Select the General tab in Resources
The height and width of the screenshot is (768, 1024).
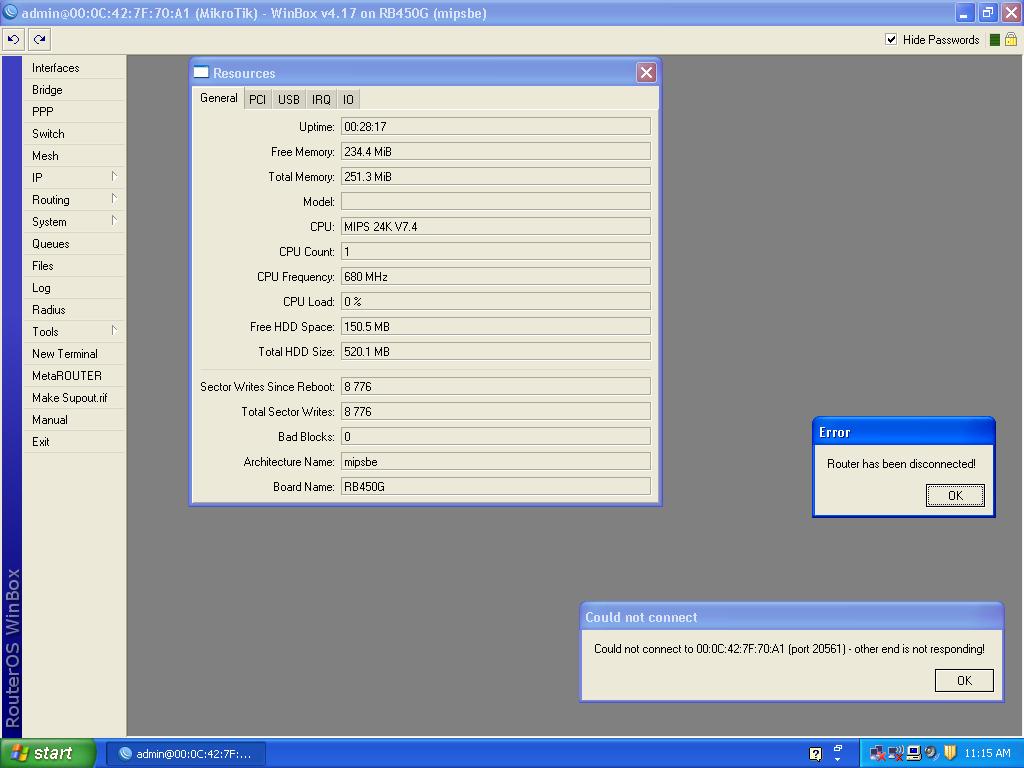click(219, 98)
